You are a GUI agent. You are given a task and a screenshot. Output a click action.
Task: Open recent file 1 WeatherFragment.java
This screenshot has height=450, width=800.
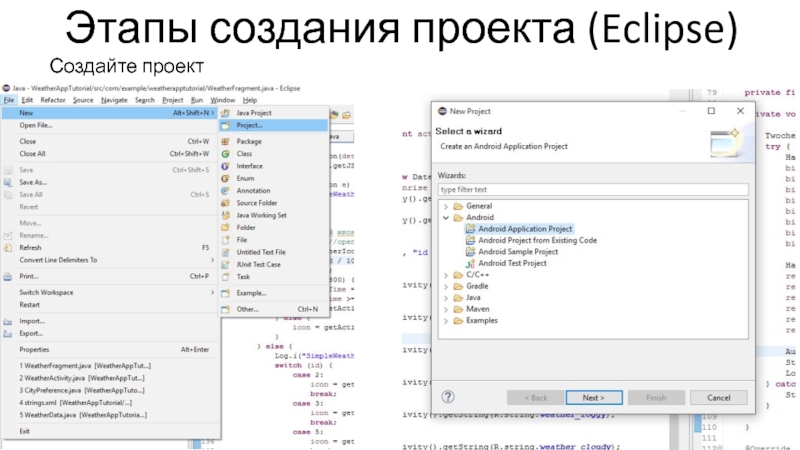point(112,366)
